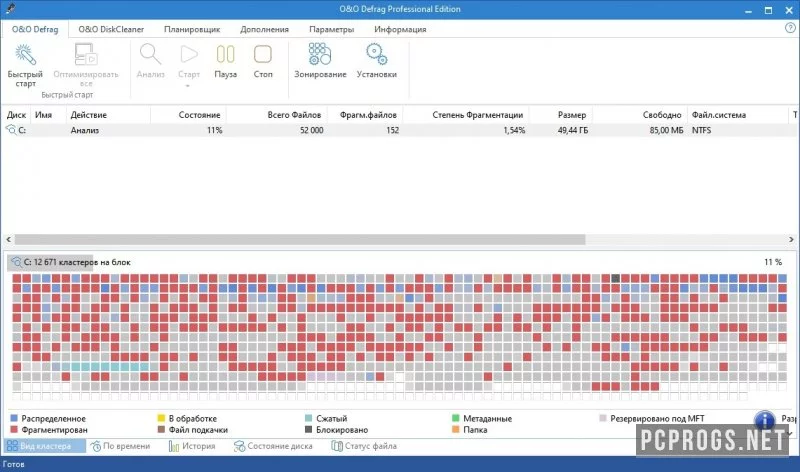Open the O&O DiskCleaner tab
Viewport: 800px width, 472px height.
(111, 29)
